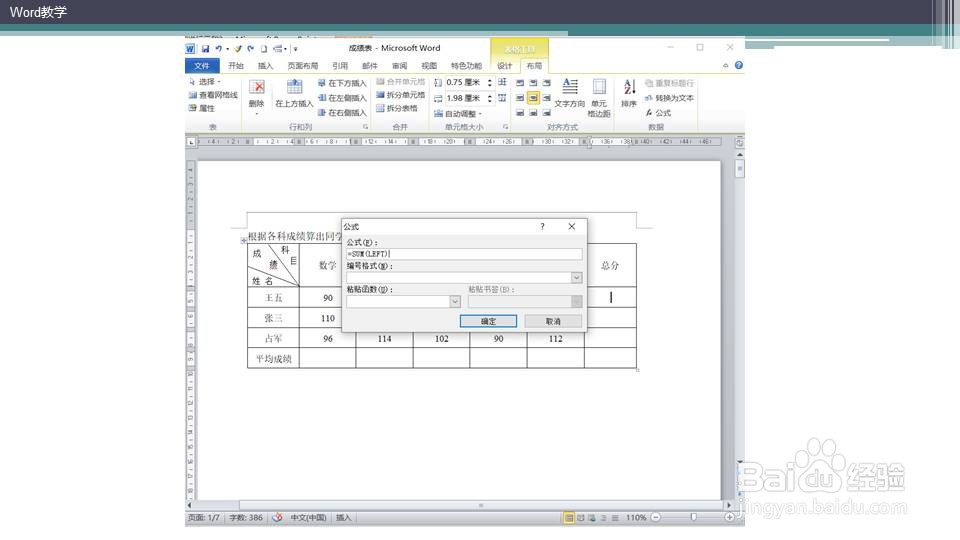Open the References (引用) tab
The height and width of the screenshot is (540, 960).
[340, 66]
